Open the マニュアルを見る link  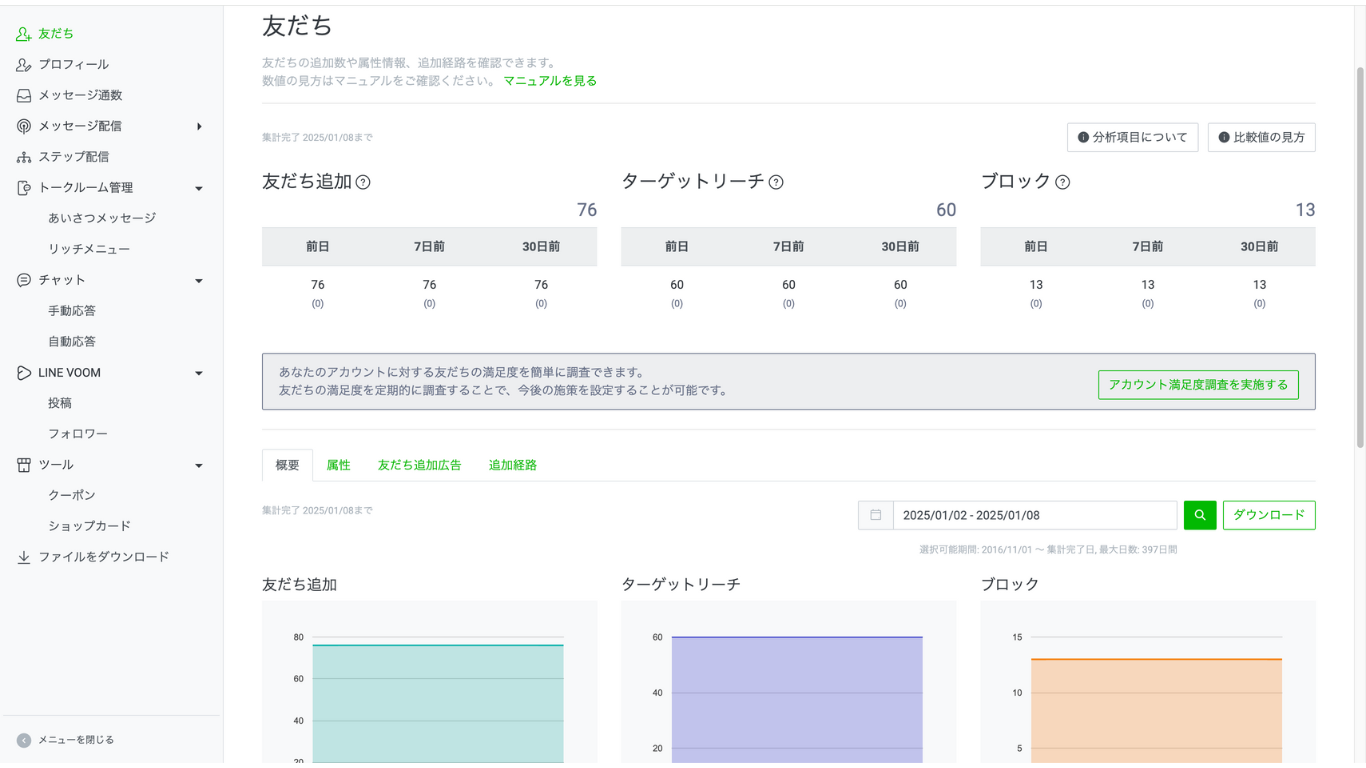pyautogui.click(x=550, y=81)
